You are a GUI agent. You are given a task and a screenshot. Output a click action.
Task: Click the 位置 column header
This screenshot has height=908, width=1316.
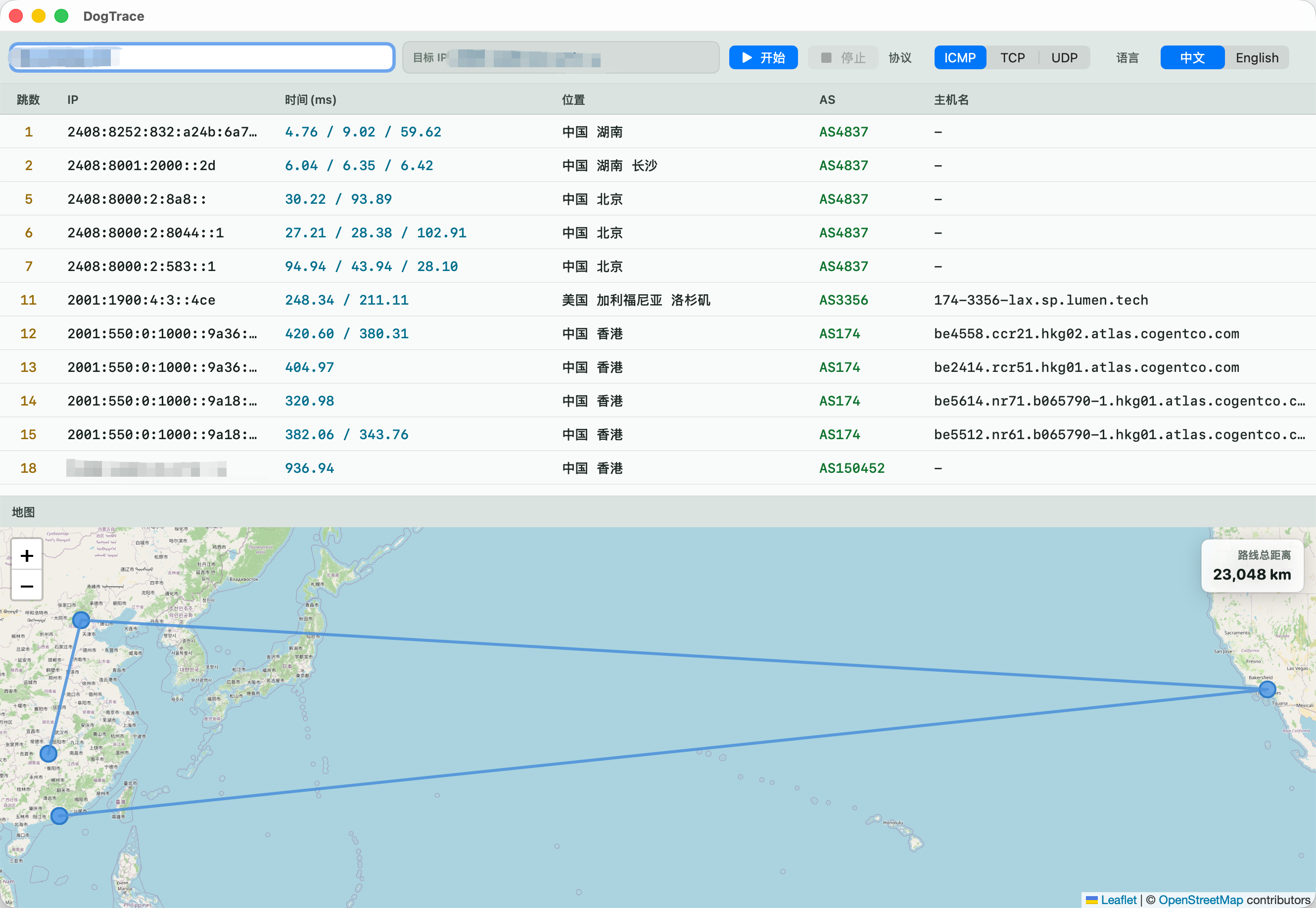573,99
